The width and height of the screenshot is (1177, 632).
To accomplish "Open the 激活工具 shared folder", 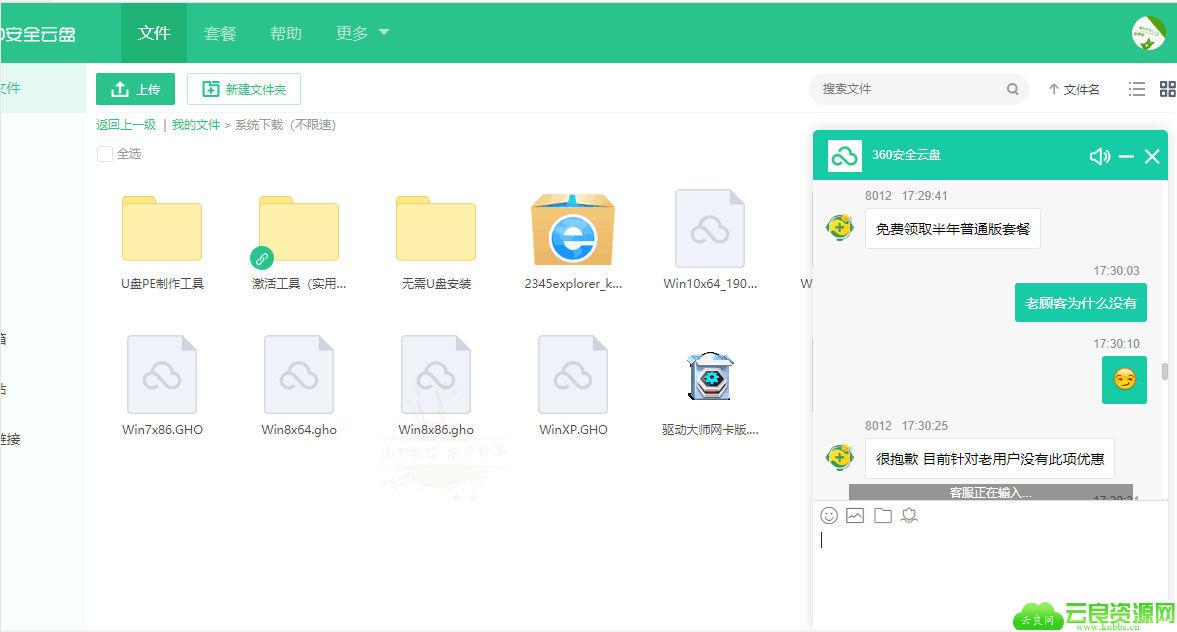I will tap(299, 228).
